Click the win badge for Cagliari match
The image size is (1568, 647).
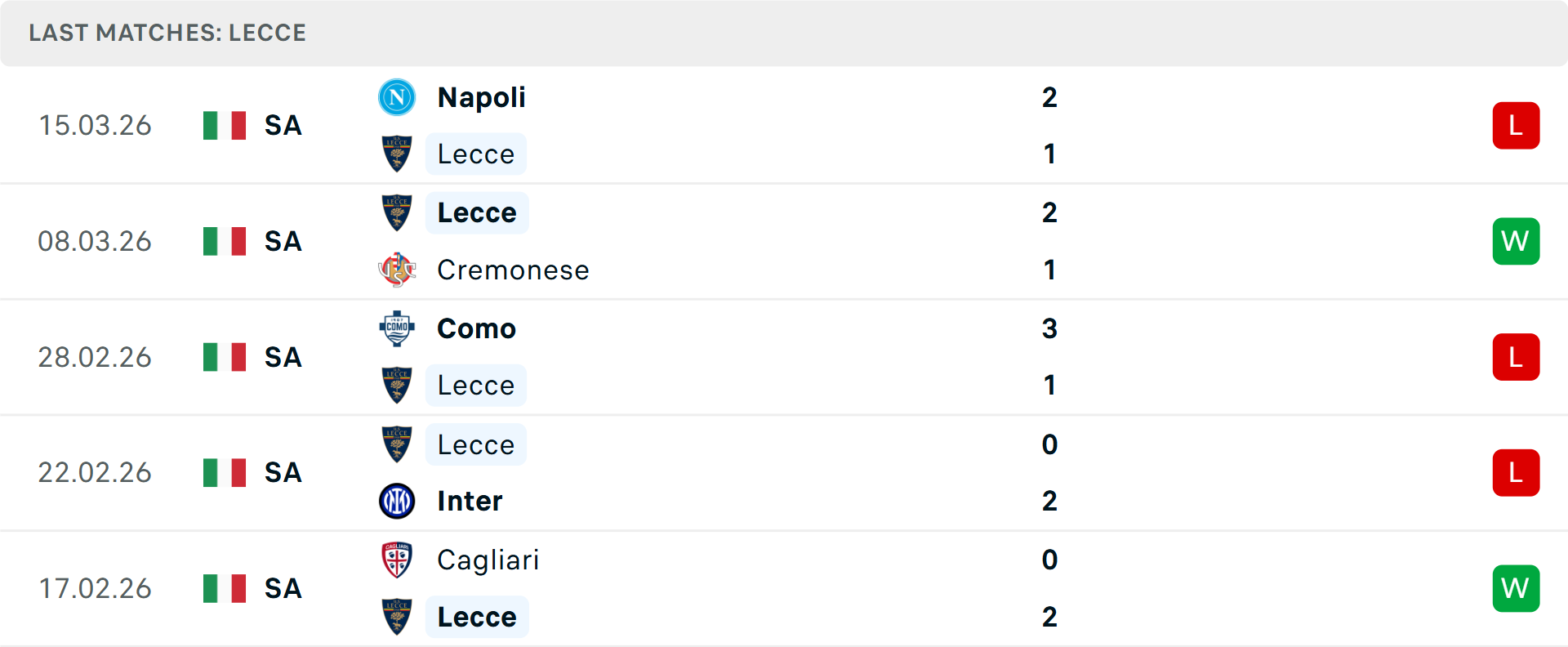pos(1516,588)
